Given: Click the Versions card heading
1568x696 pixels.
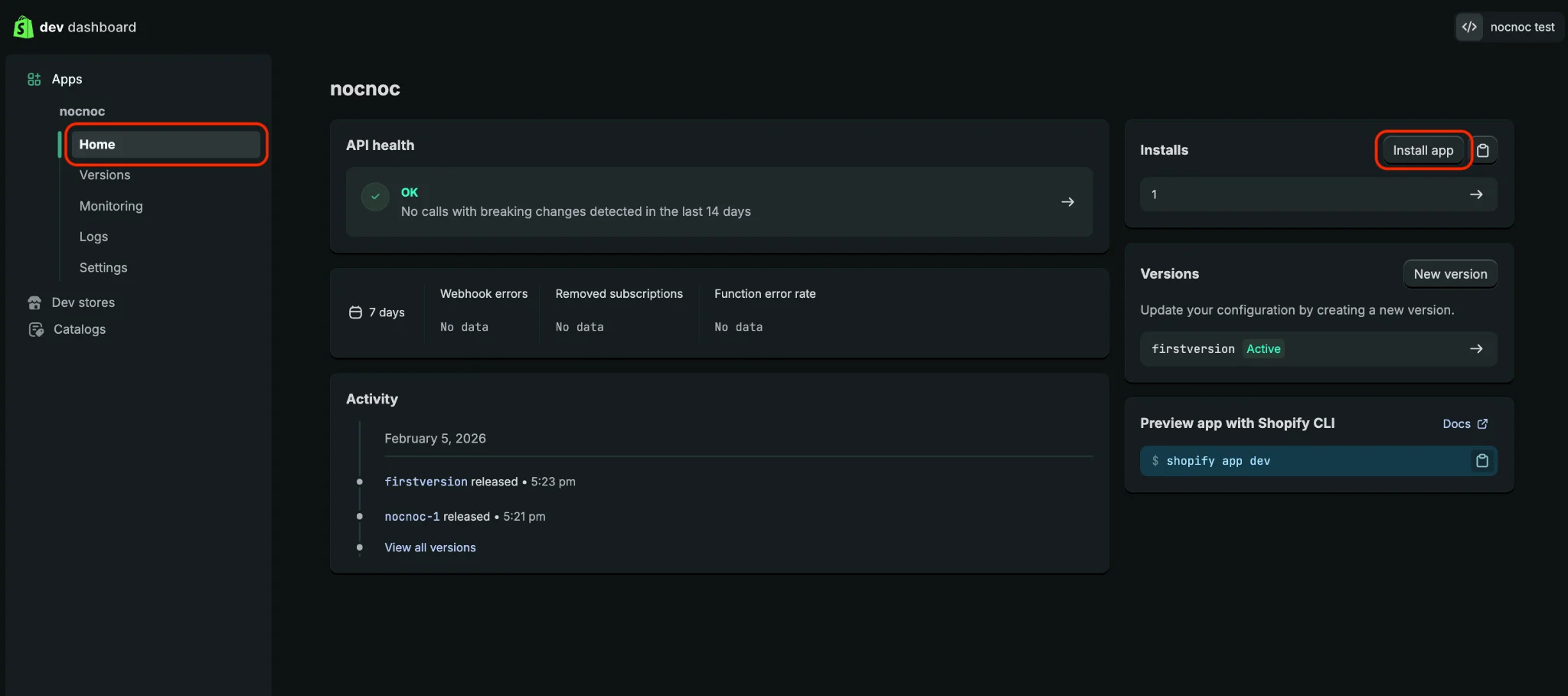Looking at the screenshot, I should click(x=1169, y=274).
